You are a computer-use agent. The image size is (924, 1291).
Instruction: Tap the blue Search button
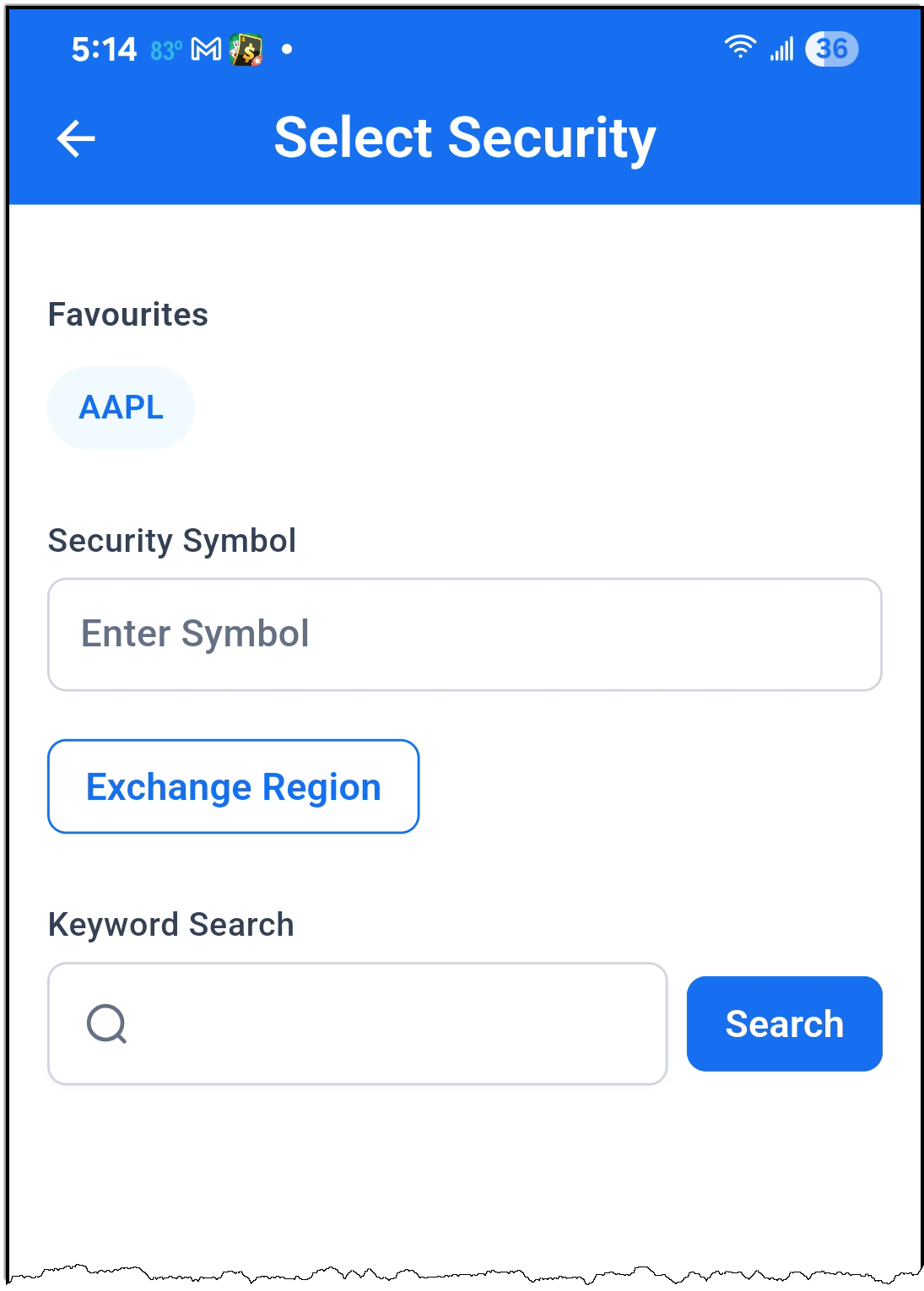click(785, 1024)
